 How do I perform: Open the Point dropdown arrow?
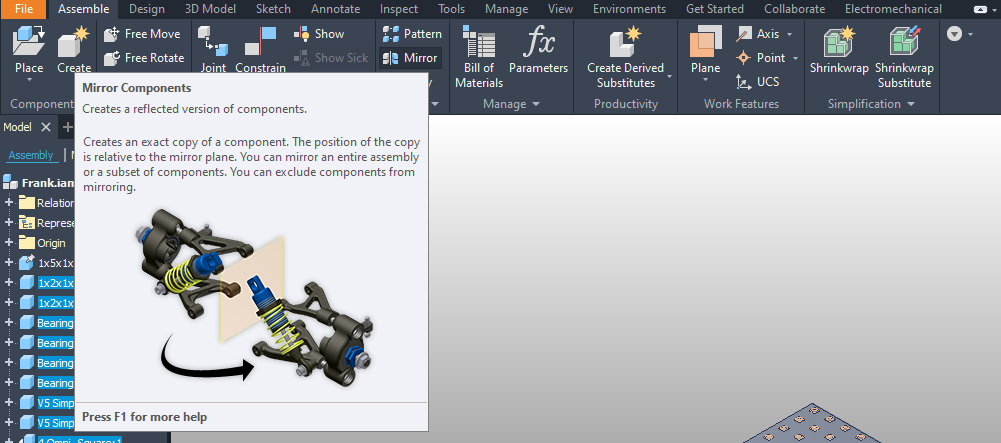pos(795,58)
